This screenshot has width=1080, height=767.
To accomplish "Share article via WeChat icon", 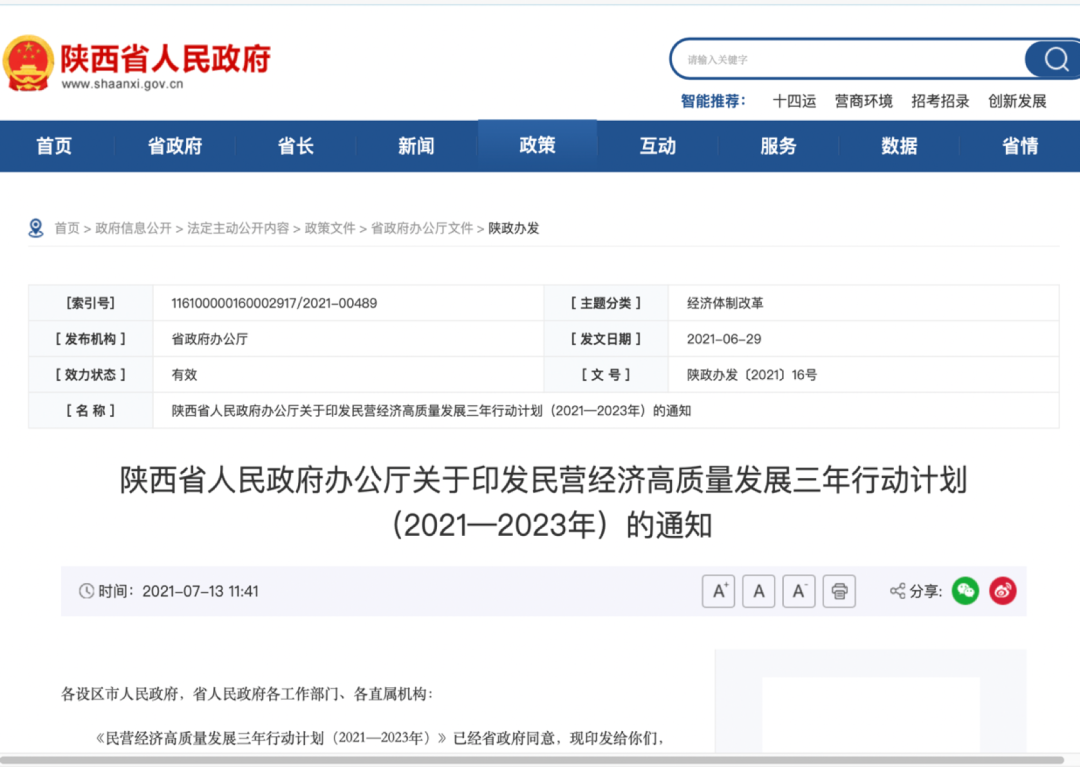I will (x=965, y=591).
